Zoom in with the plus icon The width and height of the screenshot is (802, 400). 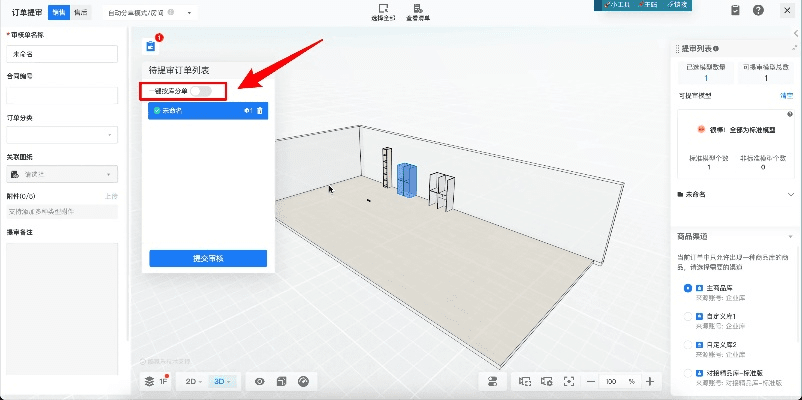tap(650, 381)
